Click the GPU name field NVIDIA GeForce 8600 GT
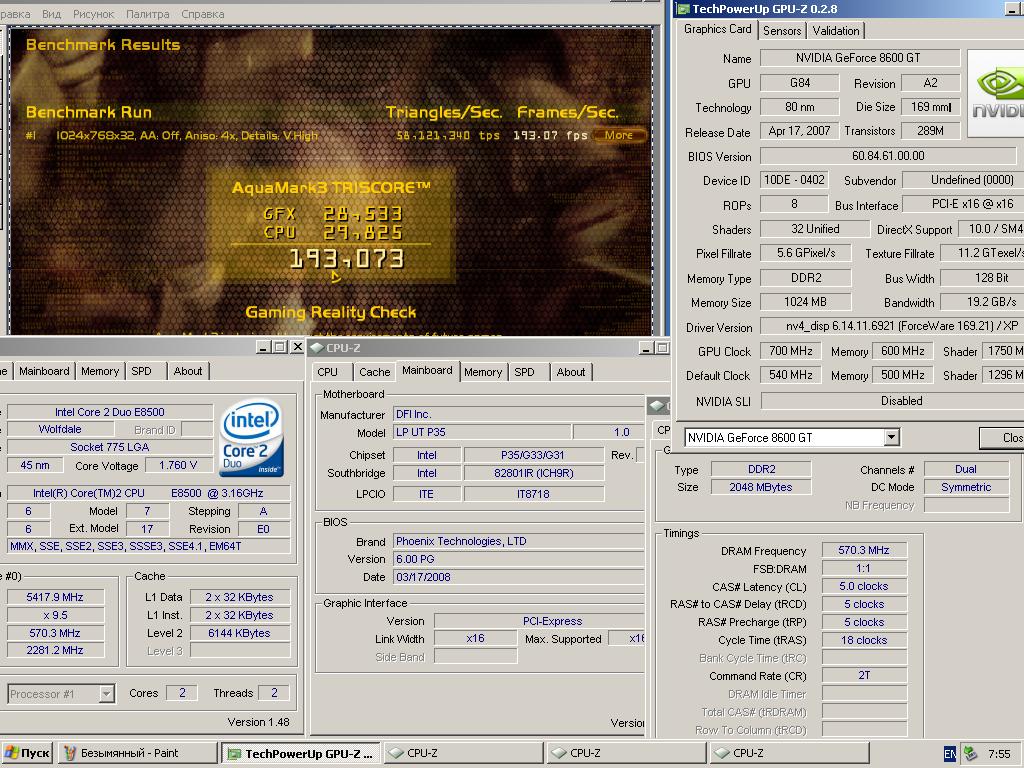This screenshot has width=1024, height=768. click(x=859, y=58)
